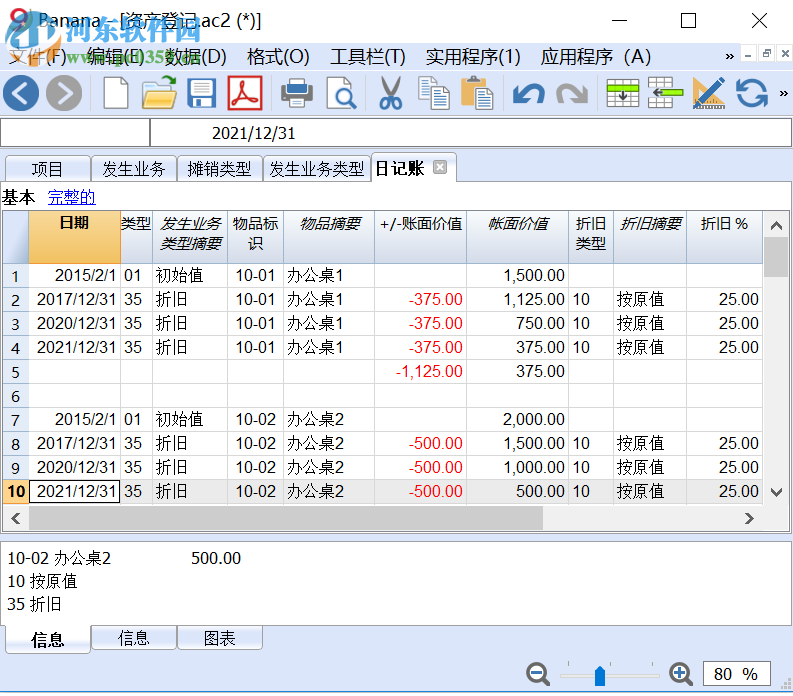Screen dimensions: 793x696
Task: Click the pencil and ruler edit icon
Action: pyautogui.click(x=709, y=93)
